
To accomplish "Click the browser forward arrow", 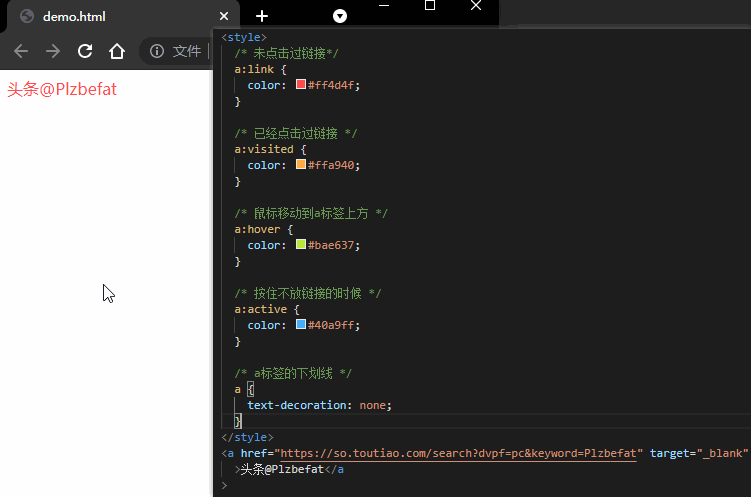I will tap(53, 51).
